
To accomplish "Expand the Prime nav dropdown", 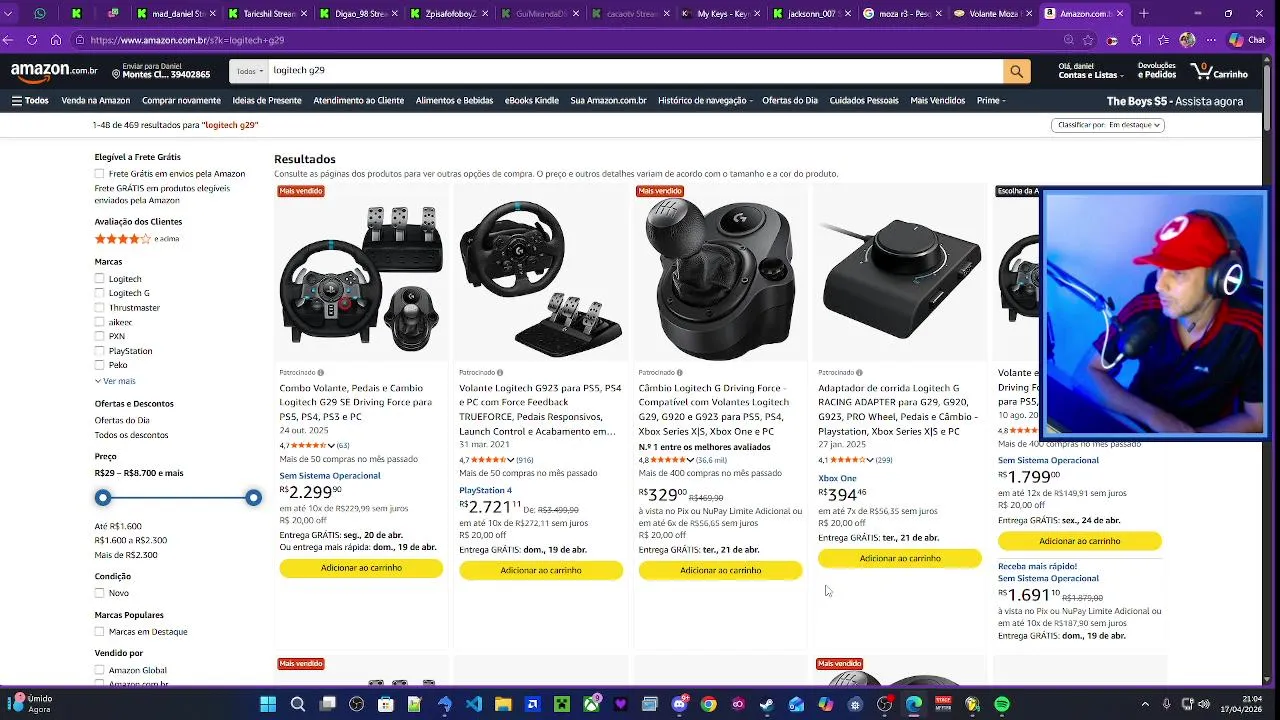I will click(x=991, y=101).
